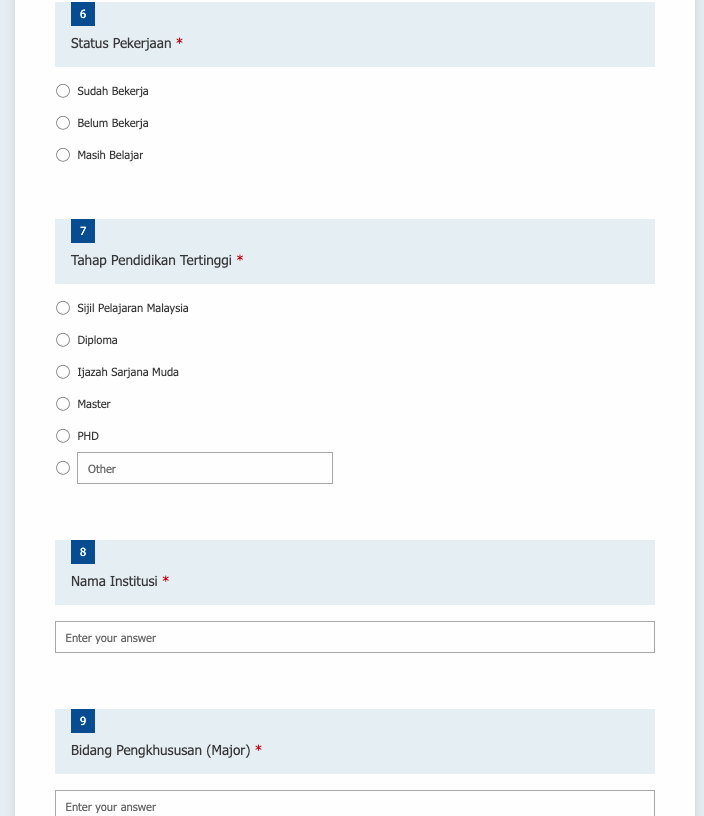704x816 pixels.
Task: Click the Nama Institusi question title
Action: click(114, 581)
